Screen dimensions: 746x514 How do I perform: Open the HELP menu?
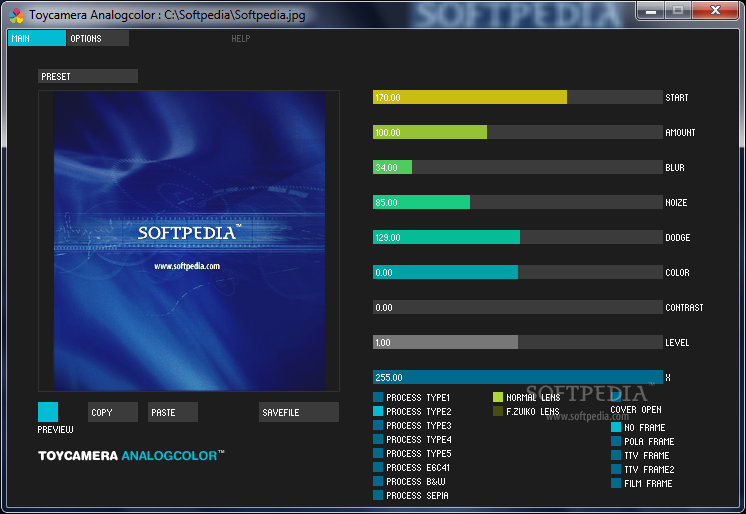(x=241, y=39)
